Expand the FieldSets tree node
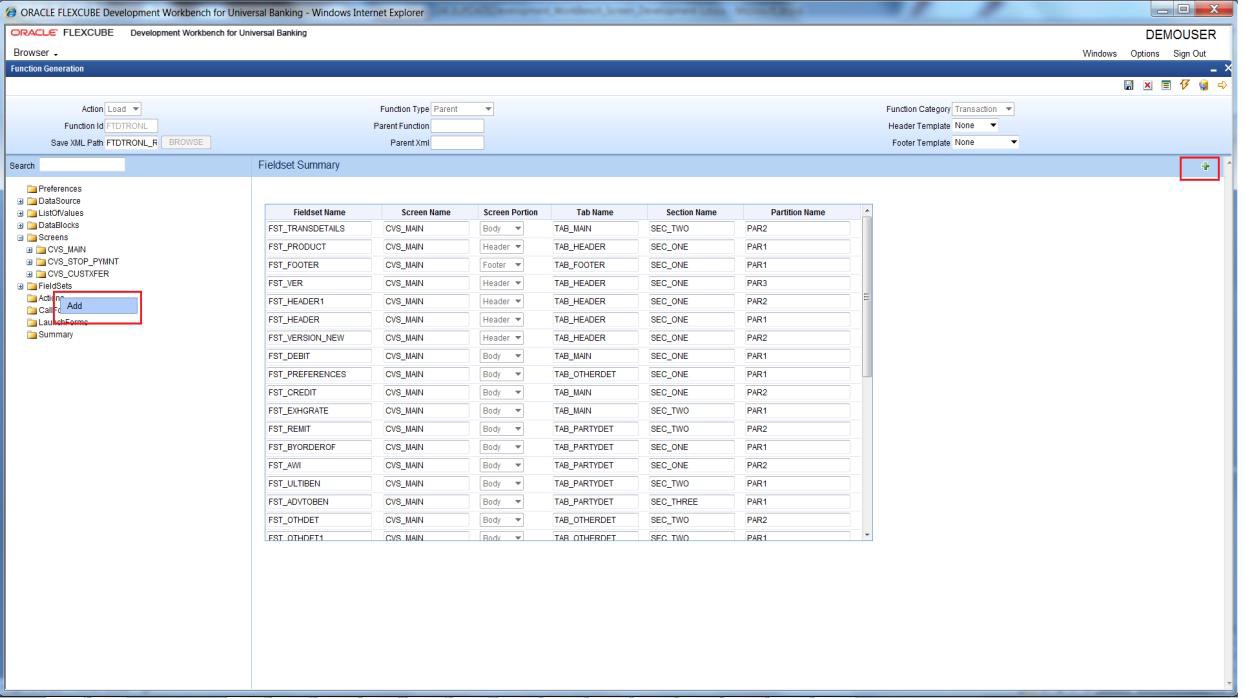The width and height of the screenshot is (1243, 699). coord(21,285)
